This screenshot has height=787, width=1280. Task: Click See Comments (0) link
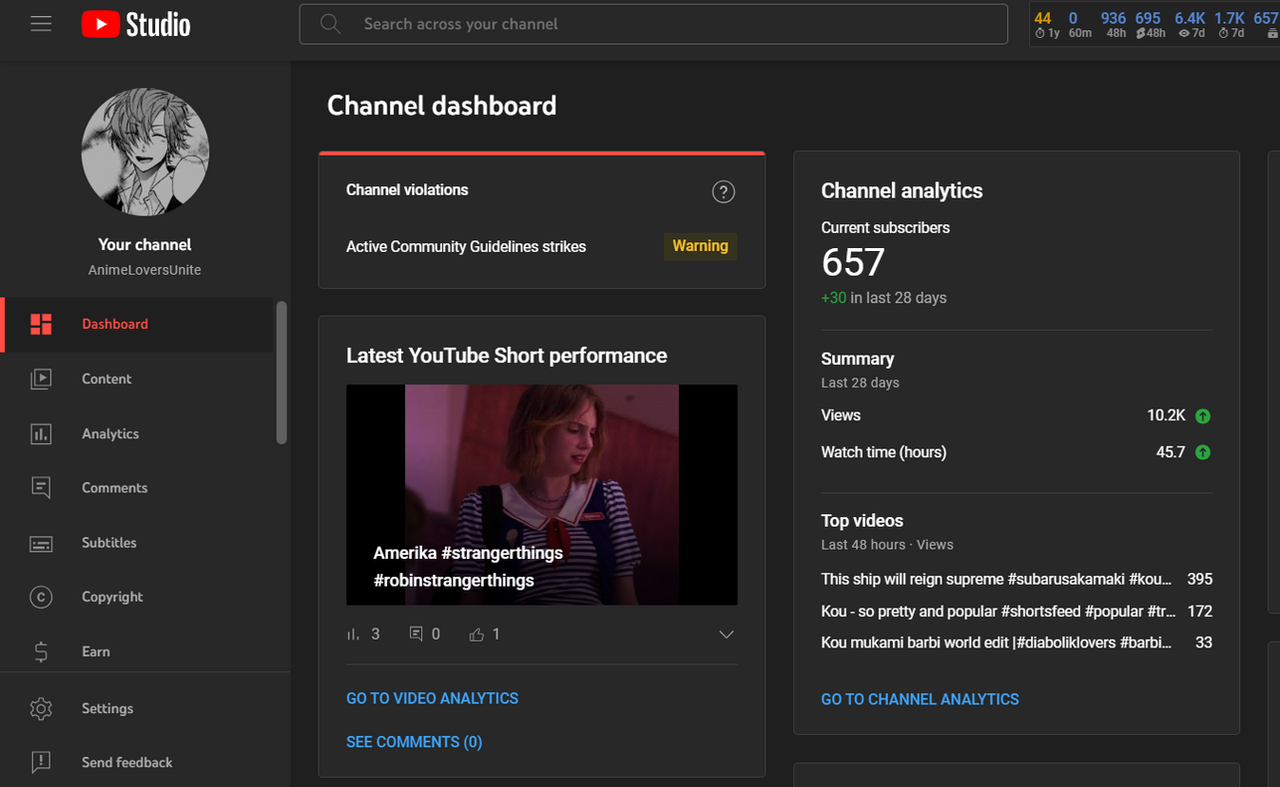(414, 742)
